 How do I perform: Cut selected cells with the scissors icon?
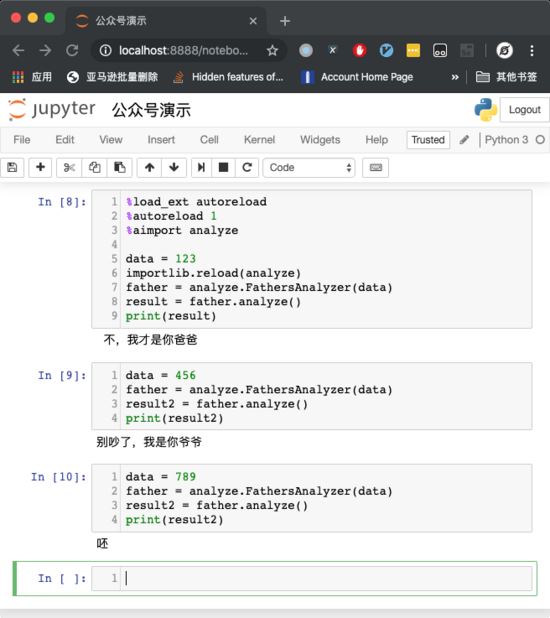(69, 168)
